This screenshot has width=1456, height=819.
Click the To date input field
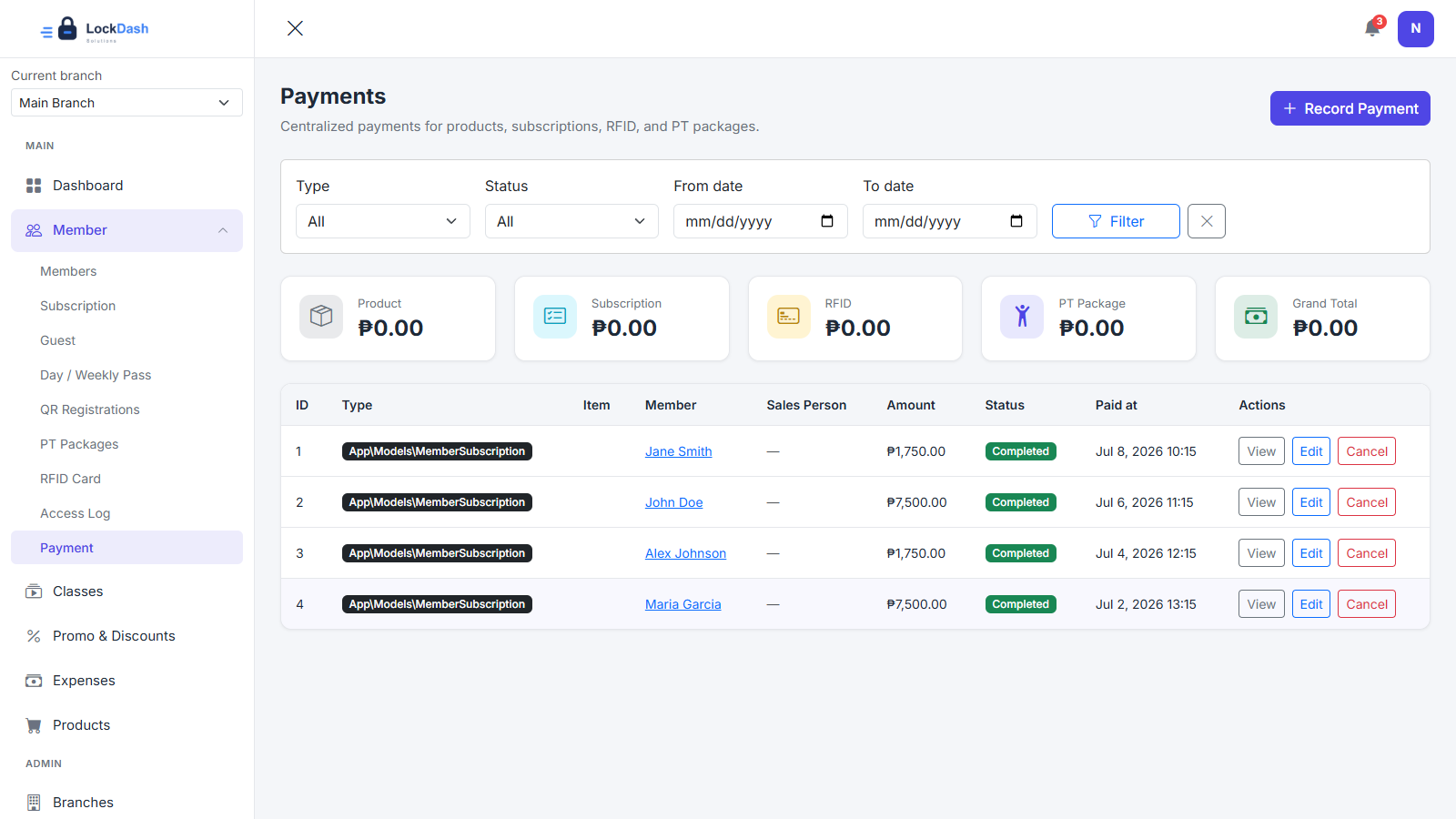[x=950, y=221]
